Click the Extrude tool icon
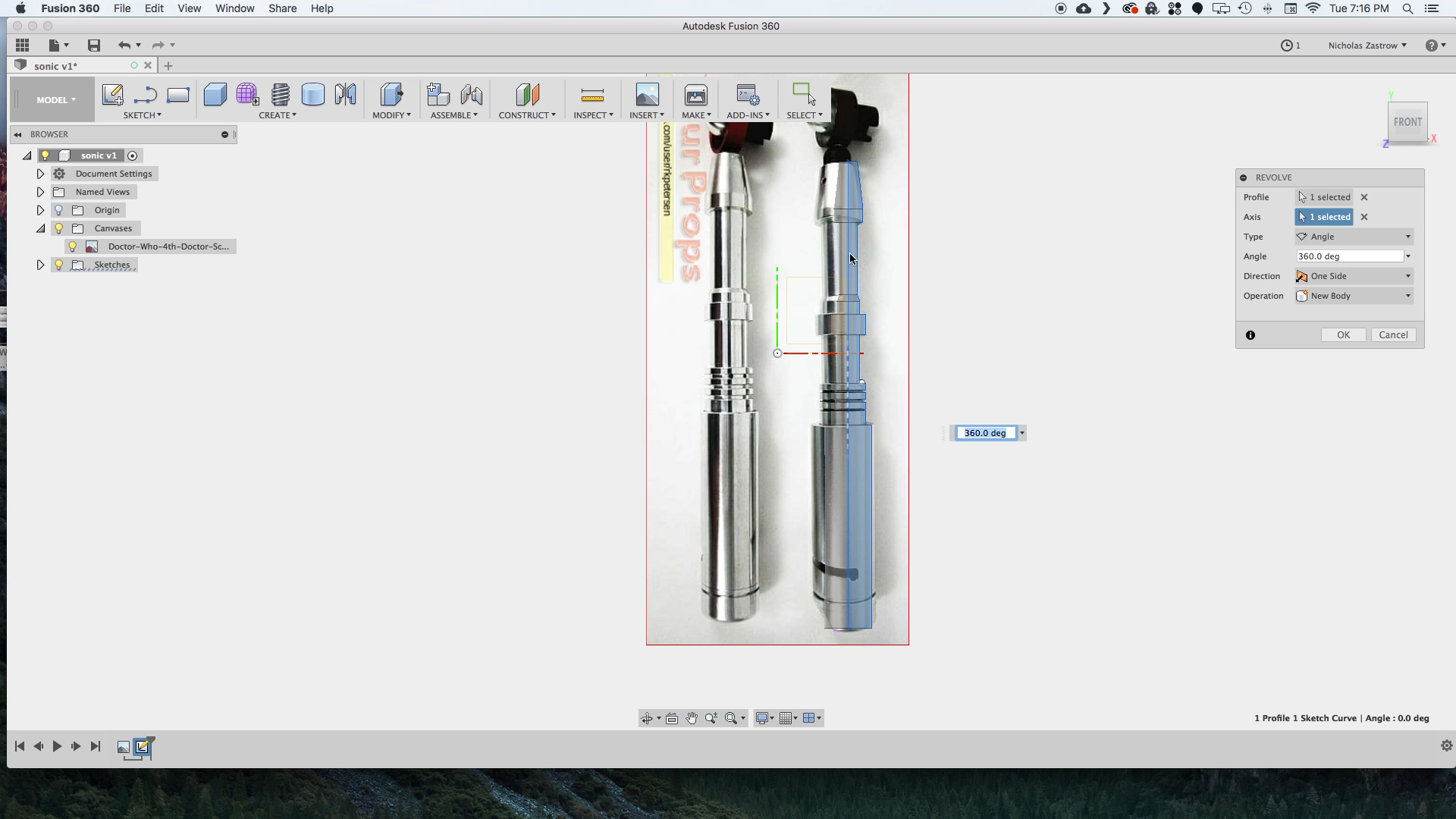This screenshot has width=1456, height=819. pos(214,93)
